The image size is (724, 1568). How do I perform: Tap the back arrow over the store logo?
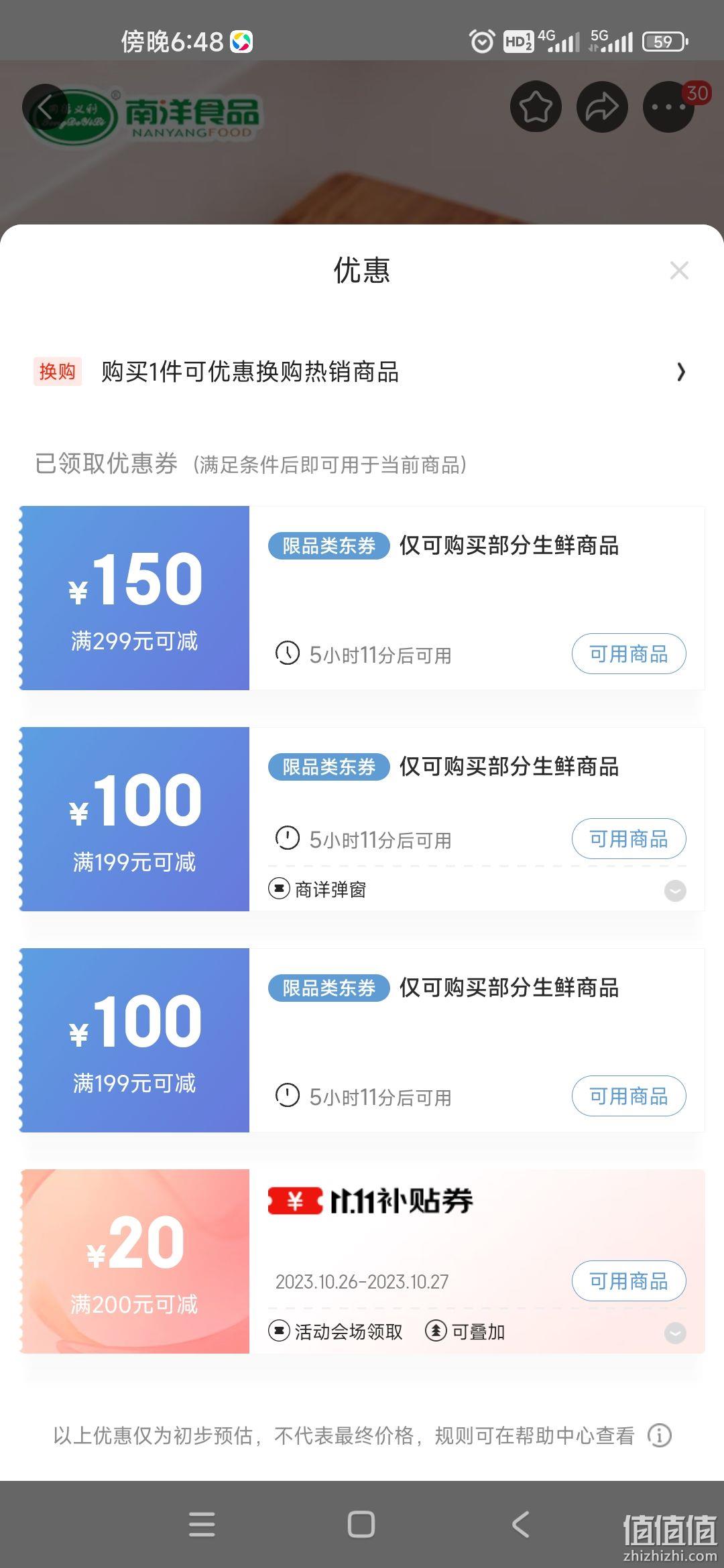click(x=46, y=107)
